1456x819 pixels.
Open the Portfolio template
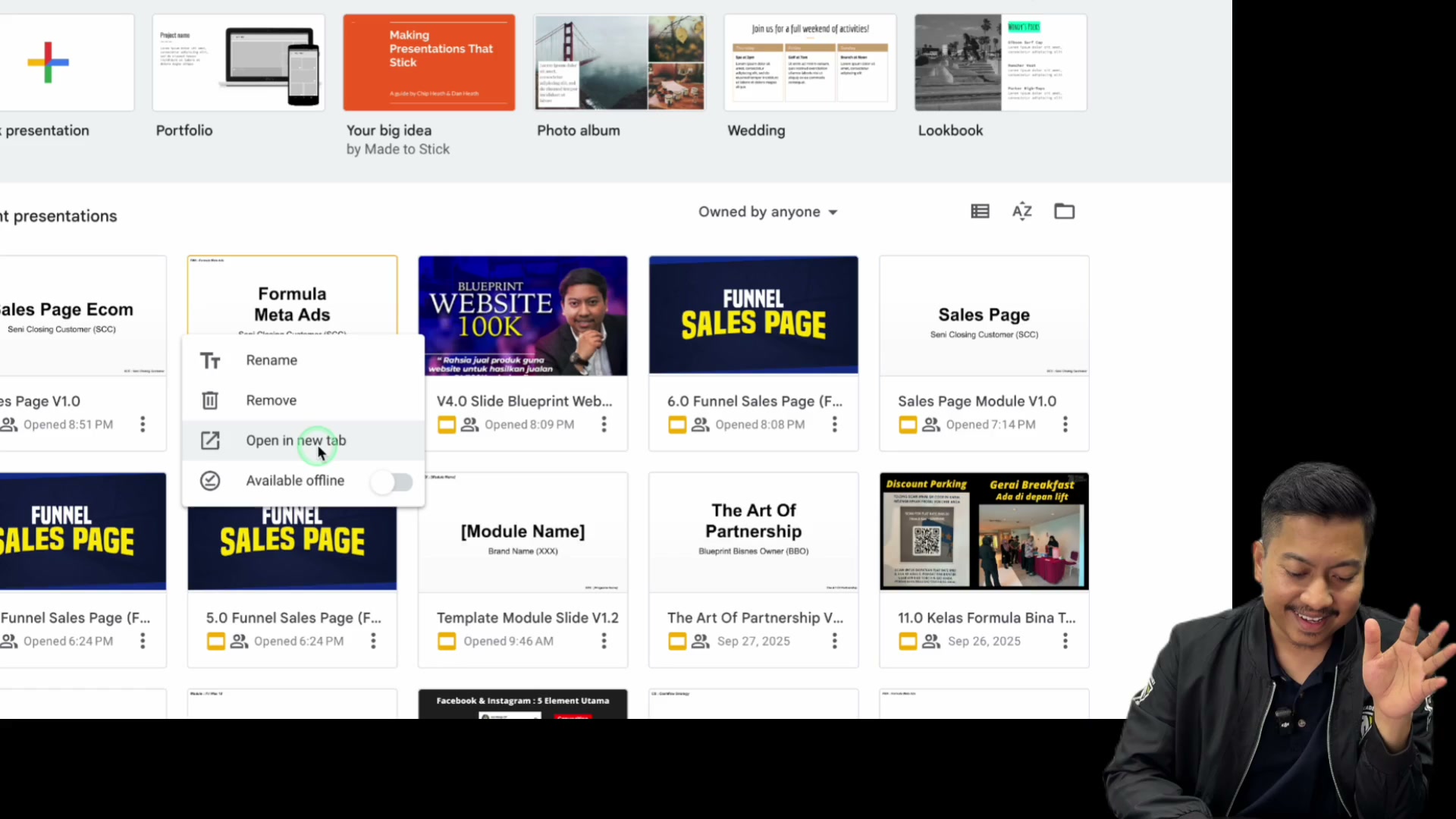tap(238, 62)
